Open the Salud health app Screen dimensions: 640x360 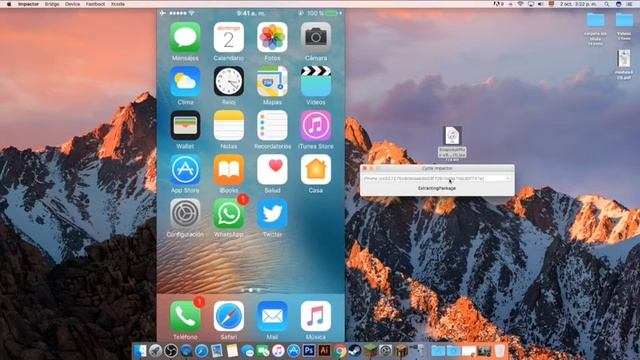(x=272, y=170)
